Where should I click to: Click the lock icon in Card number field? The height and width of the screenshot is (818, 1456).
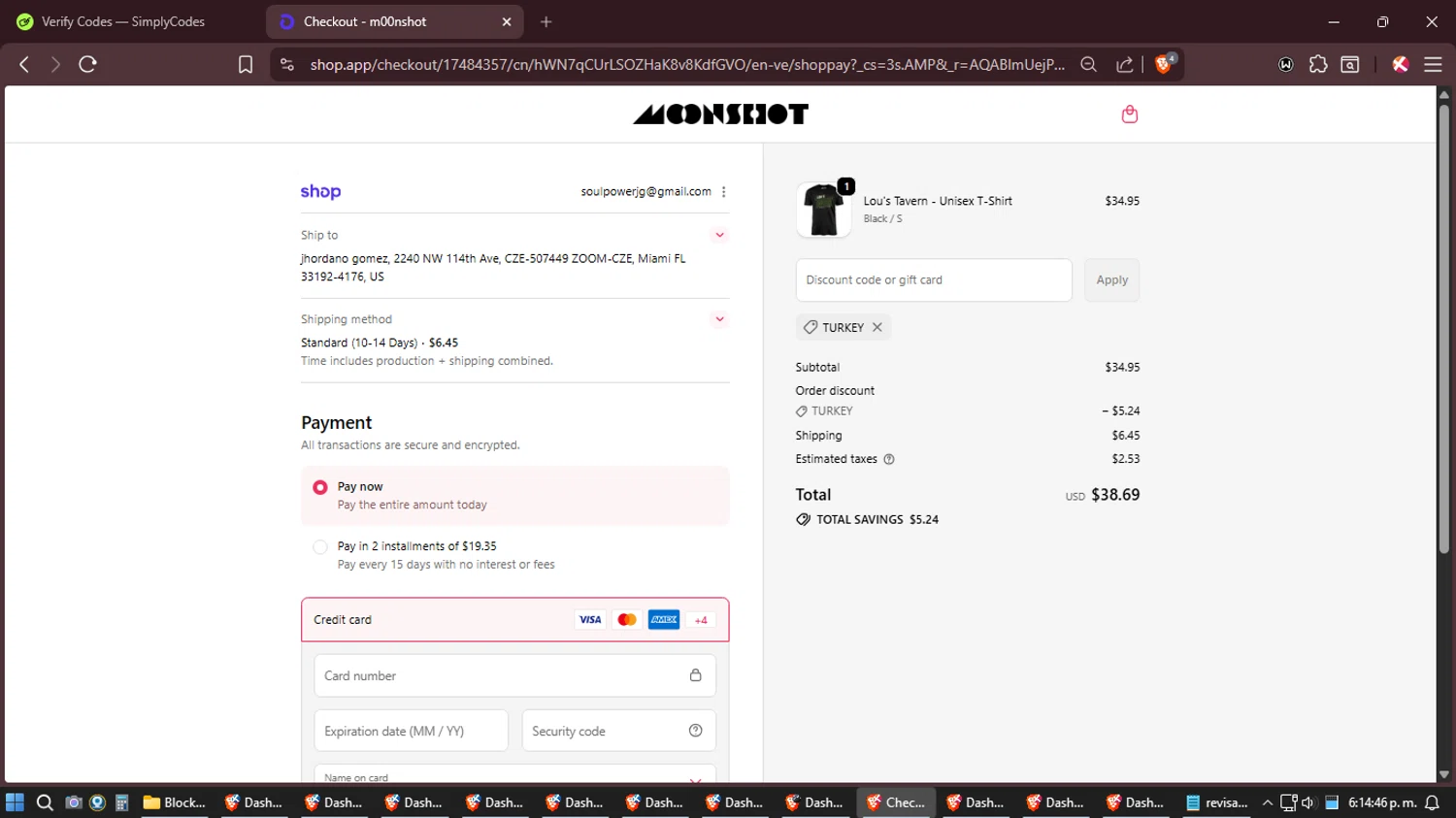pos(695,675)
